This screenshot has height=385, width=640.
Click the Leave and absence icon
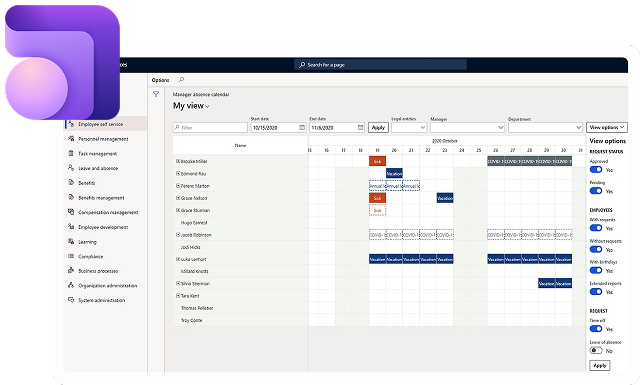pyautogui.click(x=71, y=168)
